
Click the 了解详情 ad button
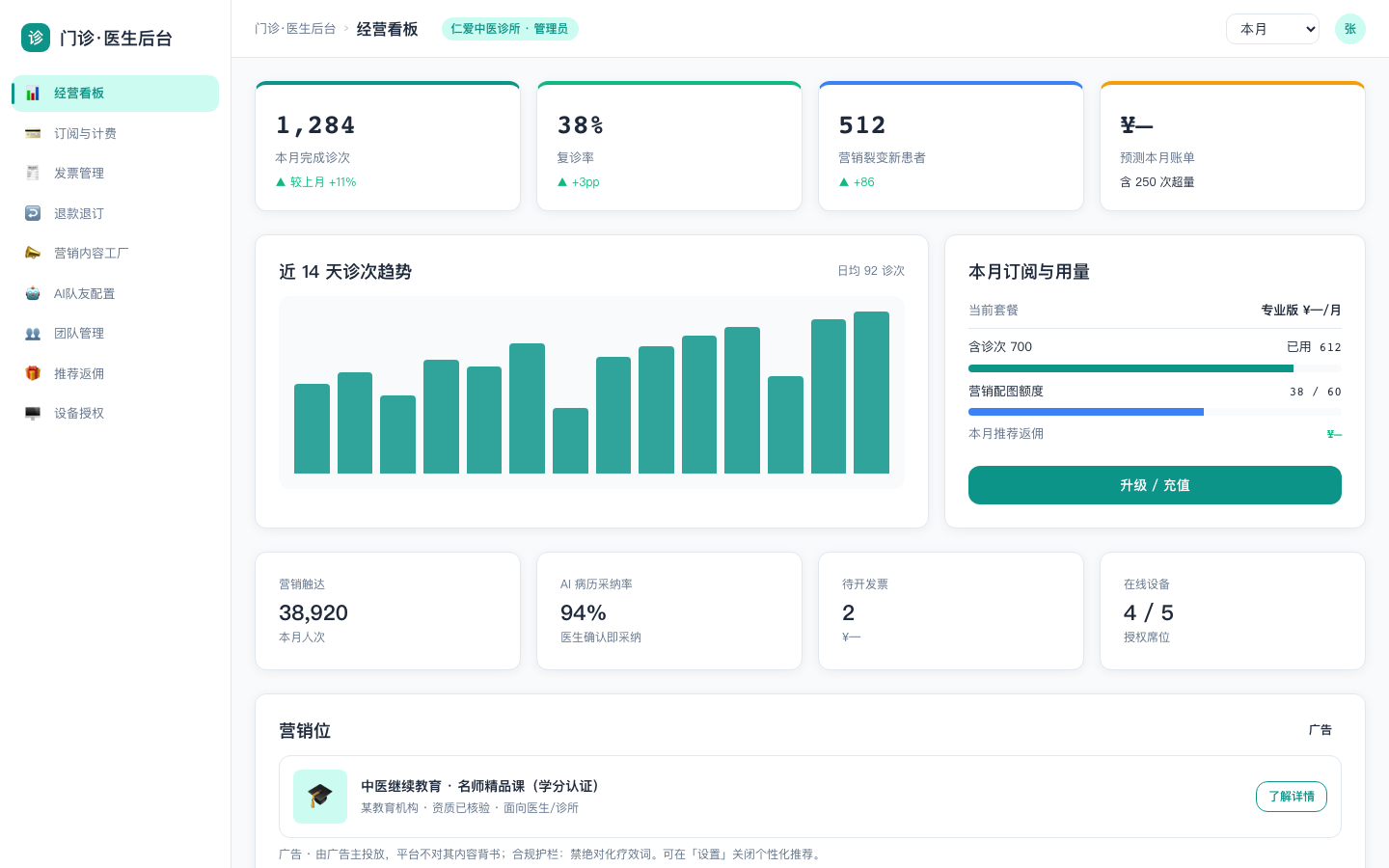coord(1292,797)
